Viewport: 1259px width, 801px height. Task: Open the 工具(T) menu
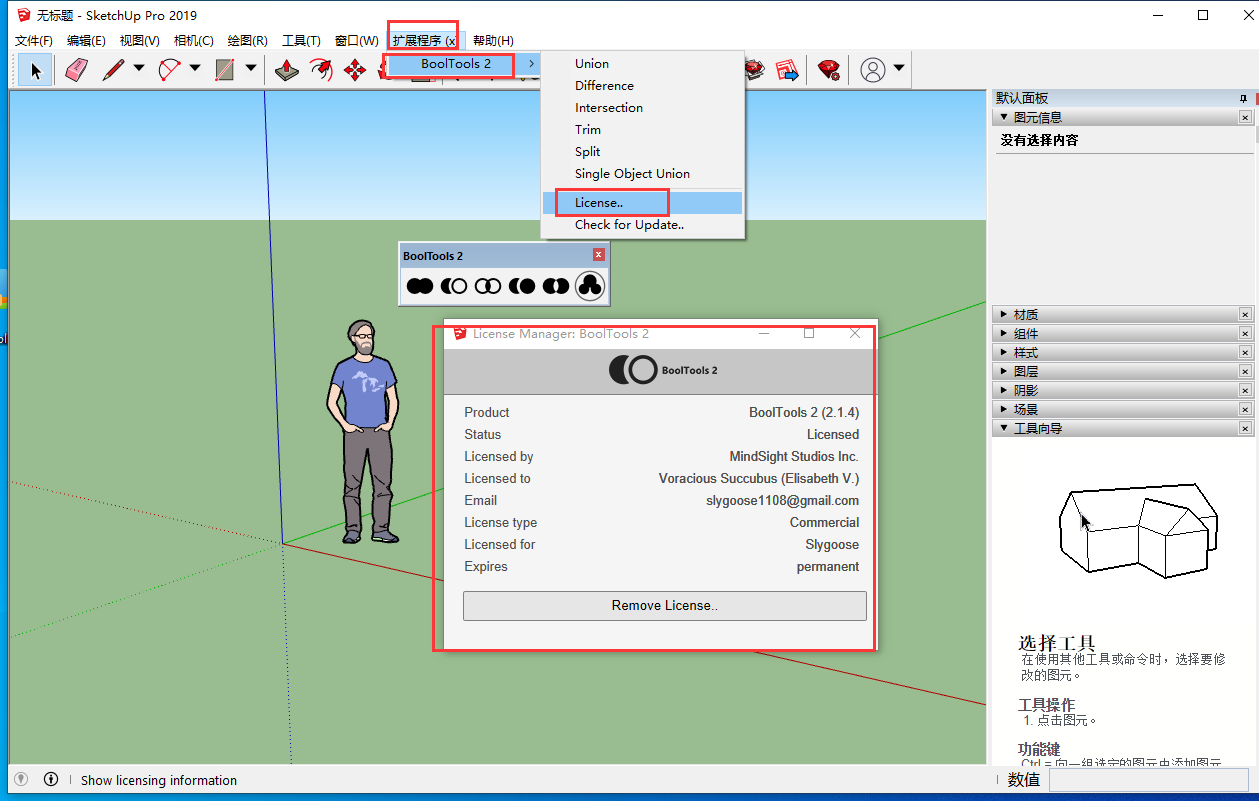(x=301, y=40)
